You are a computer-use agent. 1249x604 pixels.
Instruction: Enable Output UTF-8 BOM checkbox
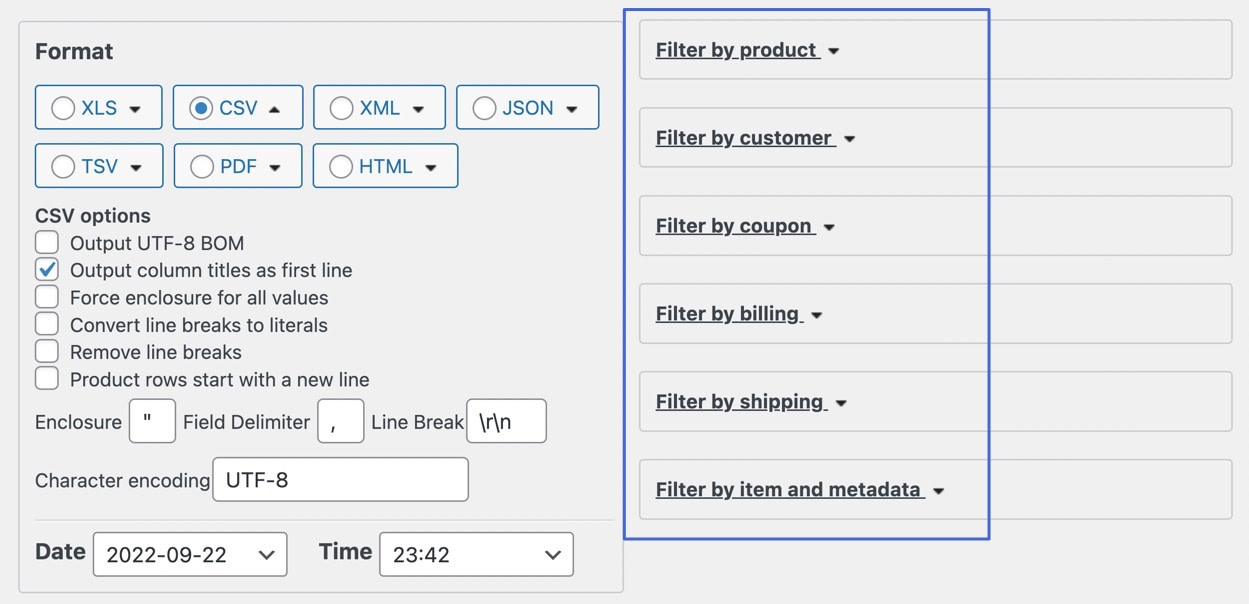(47, 242)
